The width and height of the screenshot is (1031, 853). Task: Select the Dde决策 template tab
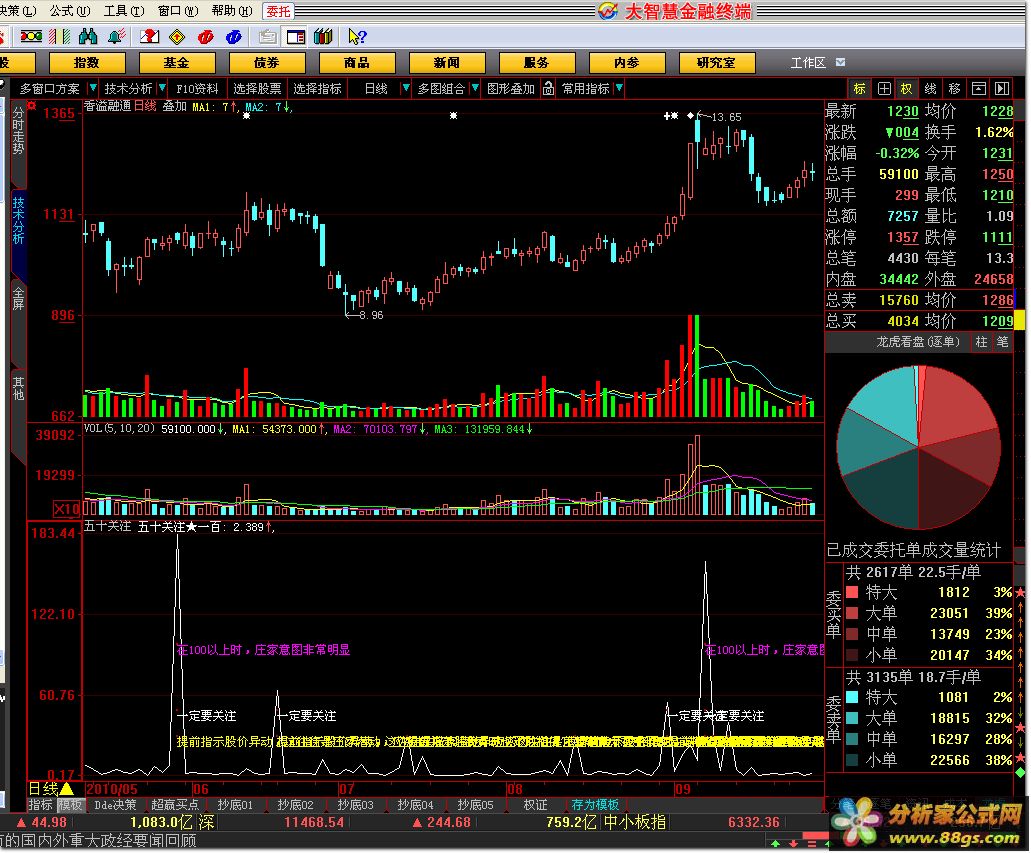click(116, 805)
